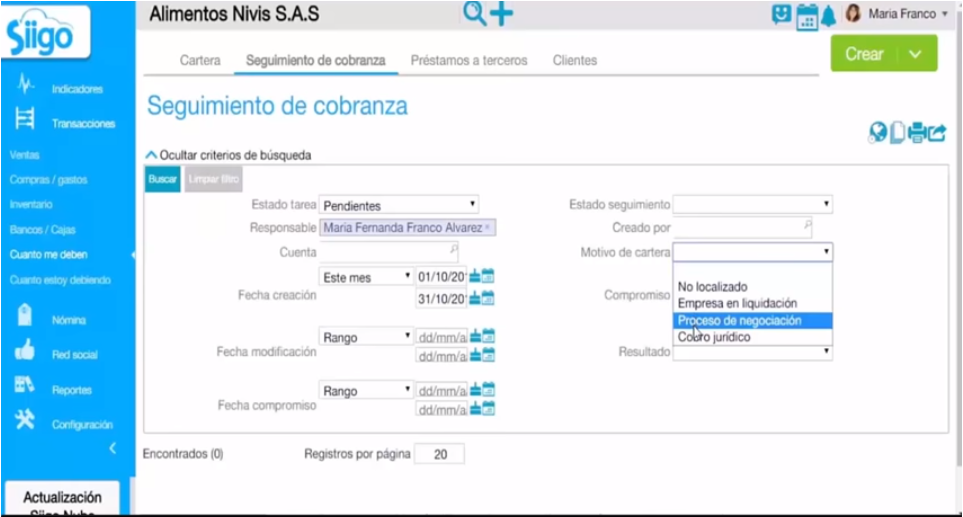This screenshot has width=963, height=517.
Task: Click the Buscar button
Action: [163, 179]
